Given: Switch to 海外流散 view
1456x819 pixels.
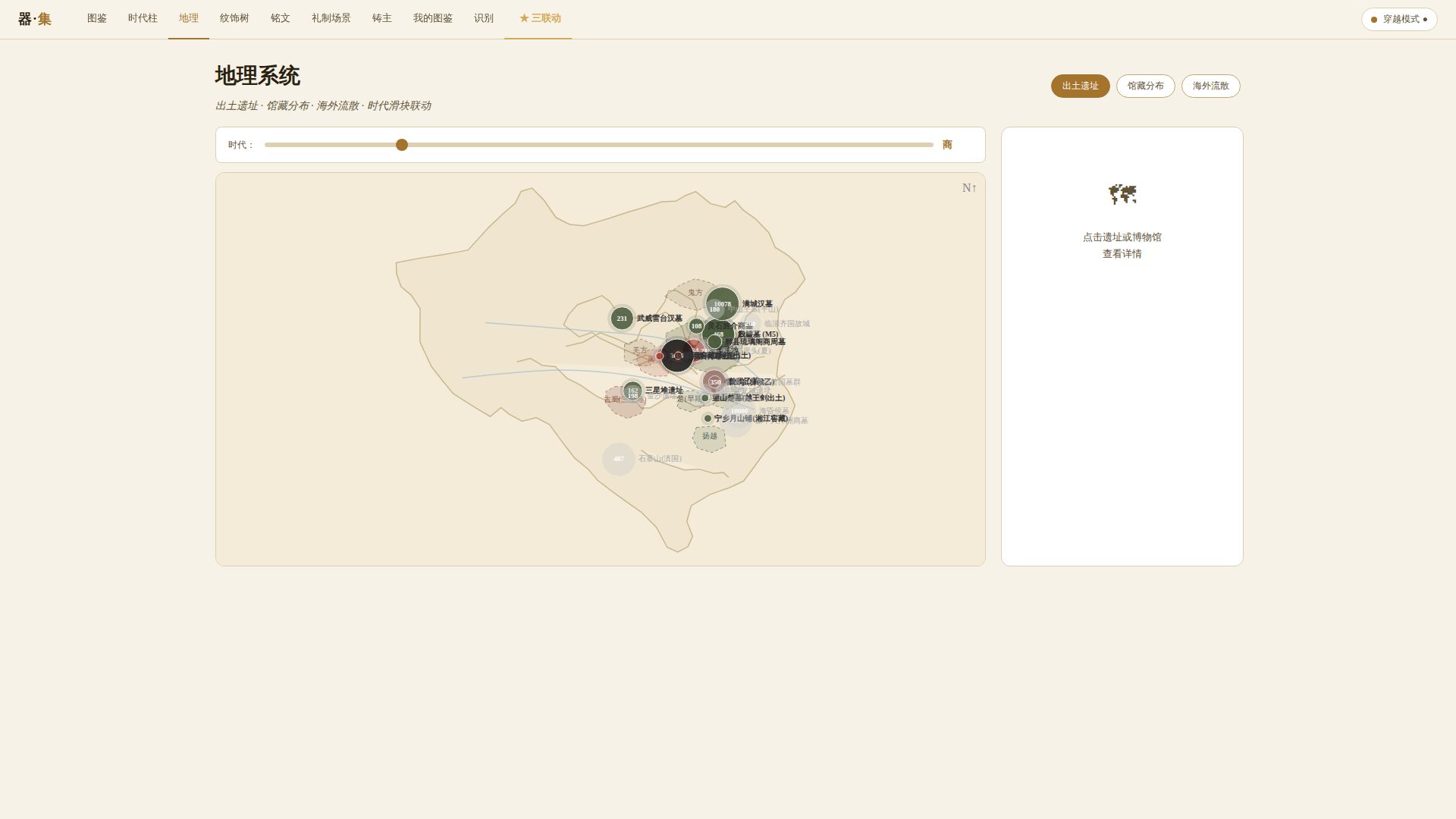Looking at the screenshot, I should (1210, 86).
